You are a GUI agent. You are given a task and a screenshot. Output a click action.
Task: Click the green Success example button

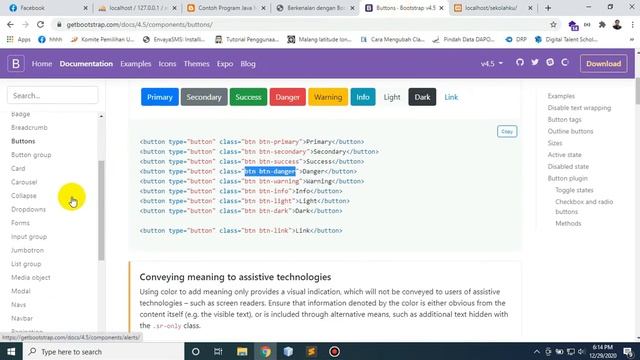(248, 97)
